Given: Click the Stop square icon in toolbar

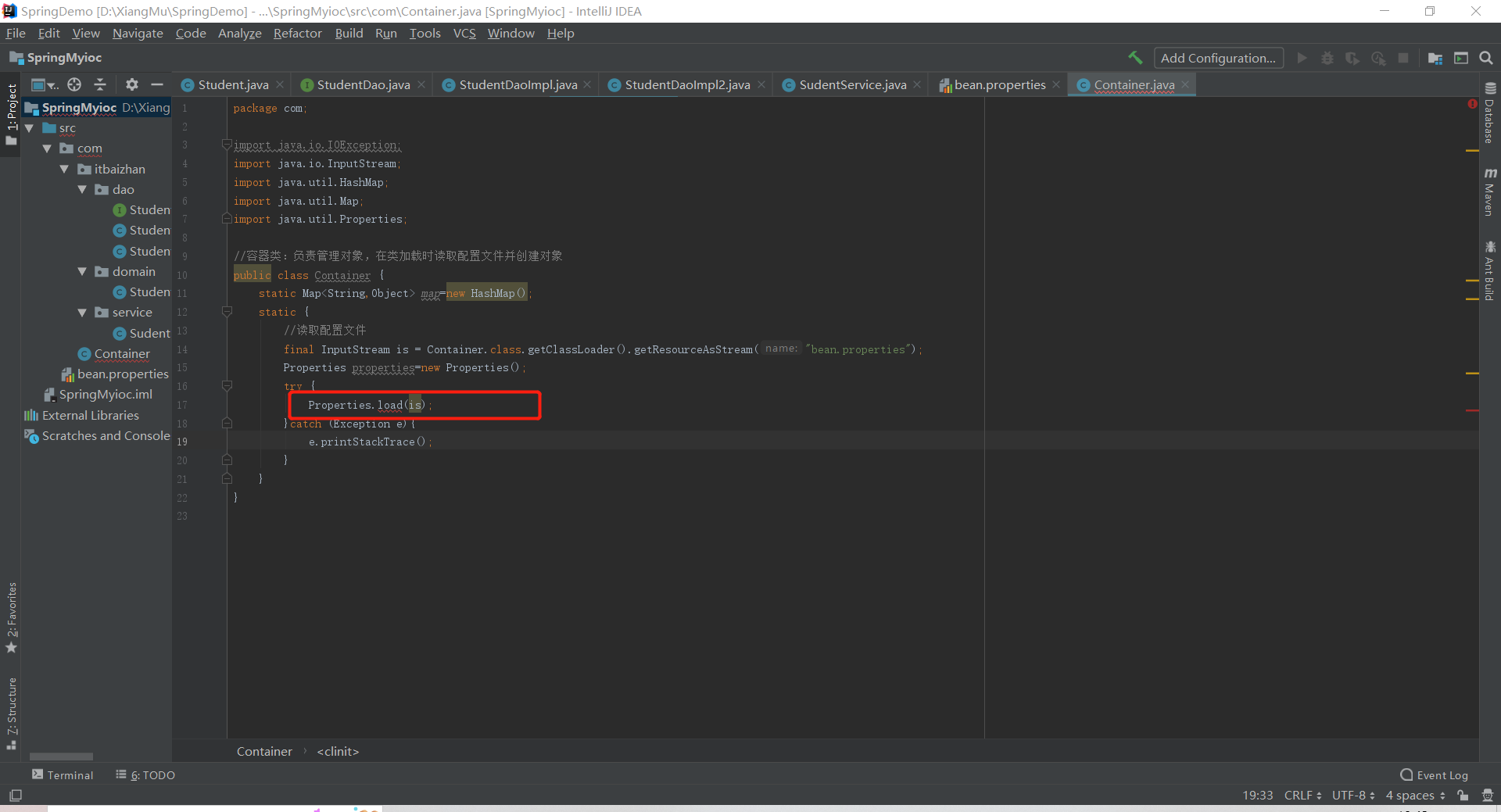Looking at the screenshot, I should 1403,58.
